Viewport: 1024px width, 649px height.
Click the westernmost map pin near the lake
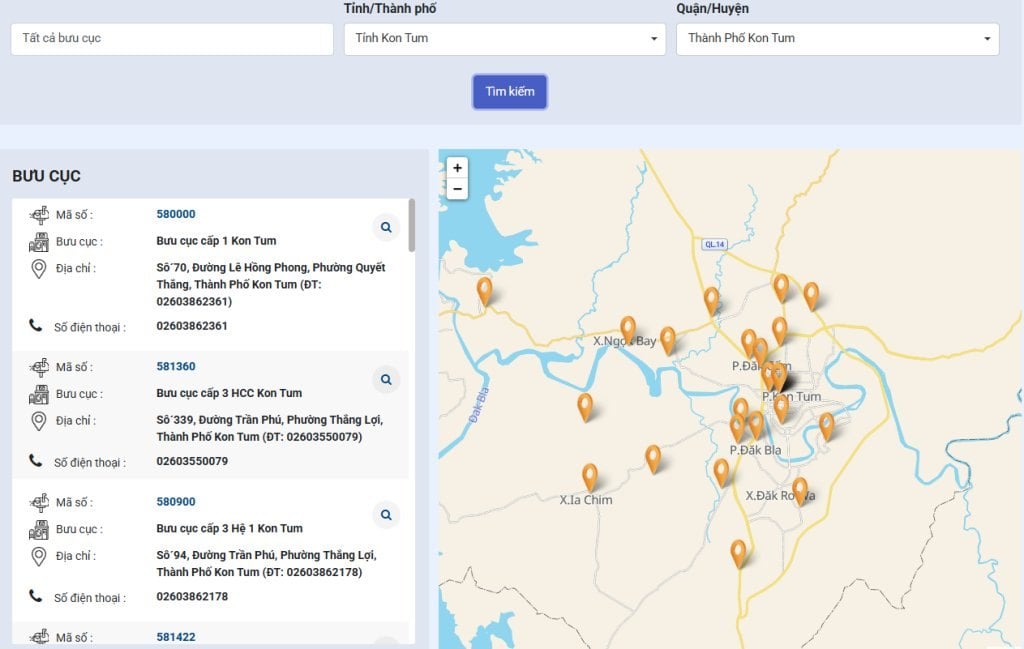tap(485, 290)
